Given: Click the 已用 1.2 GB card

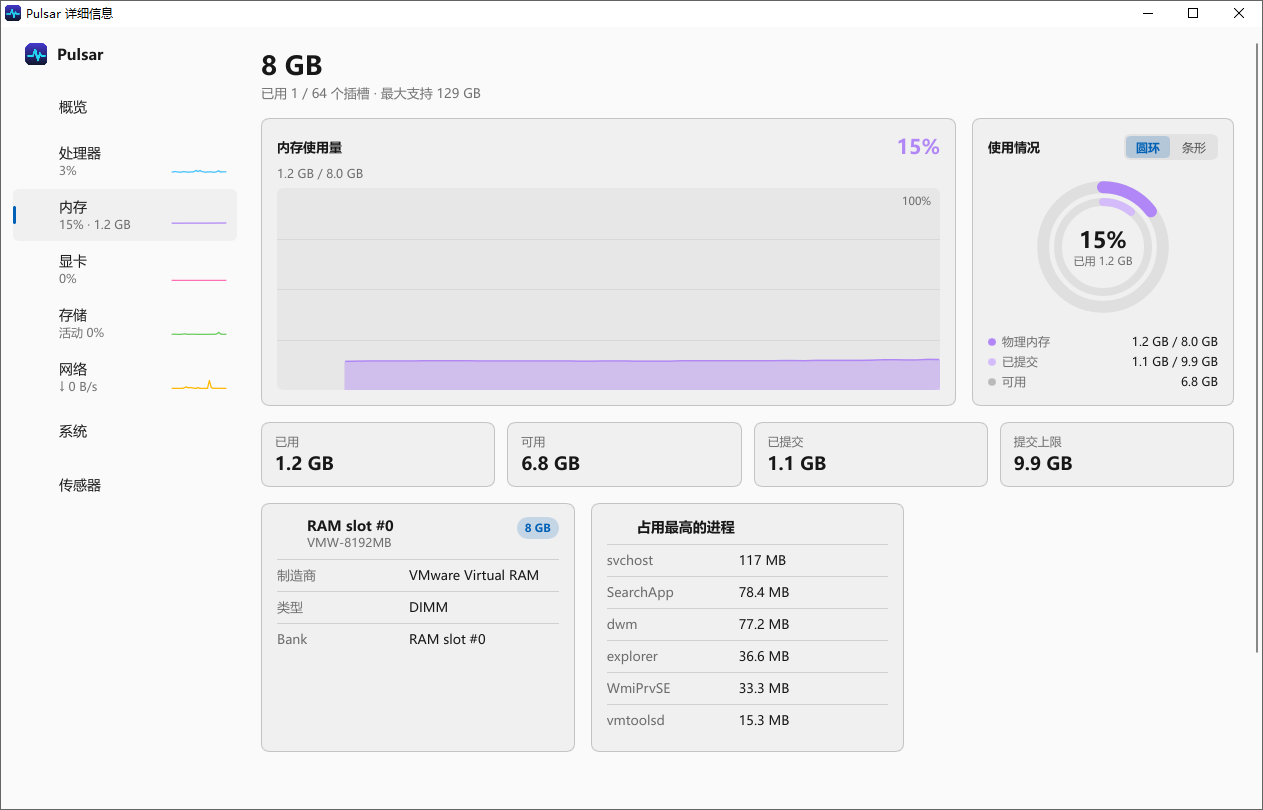Looking at the screenshot, I should (378, 454).
